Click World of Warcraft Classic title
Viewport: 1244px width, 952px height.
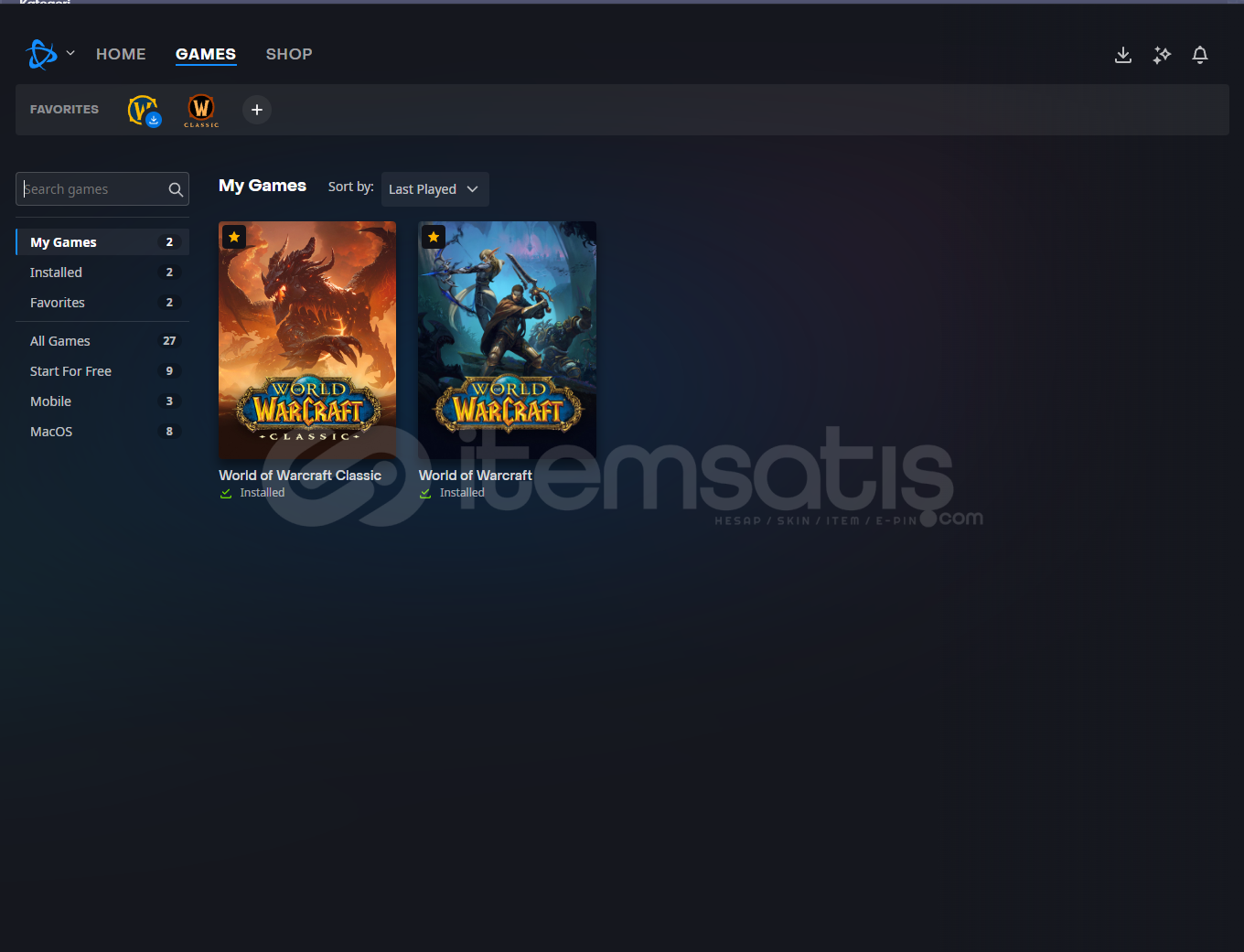300,476
